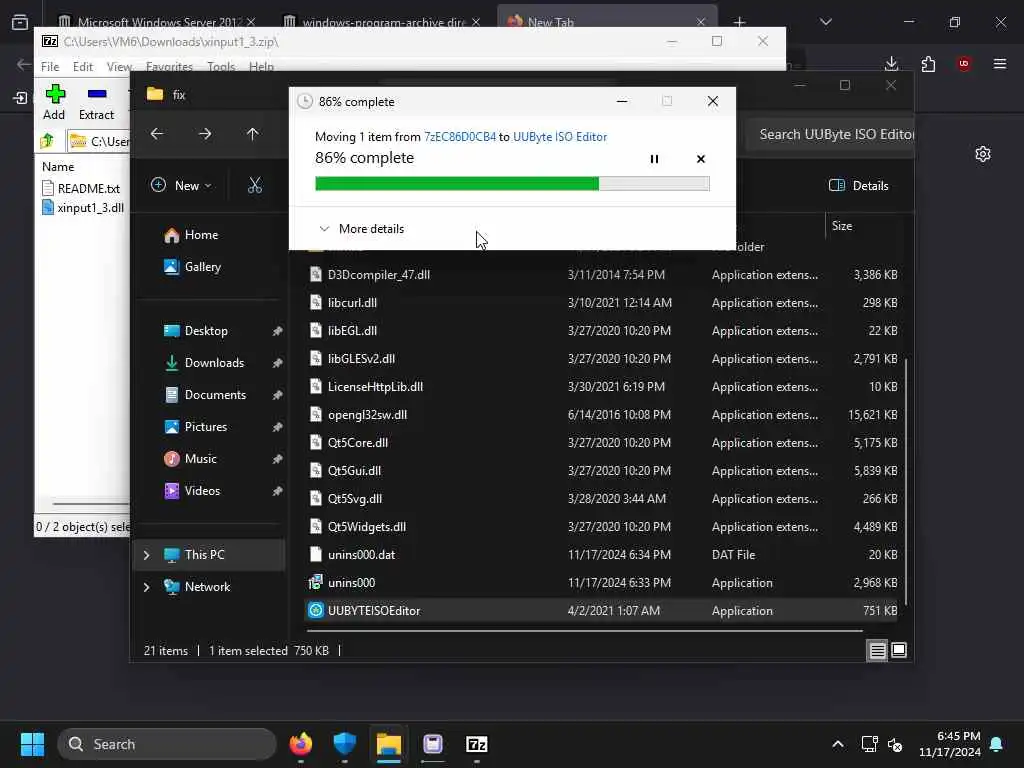Click the Add button in 7-Zip

[x=54, y=103]
